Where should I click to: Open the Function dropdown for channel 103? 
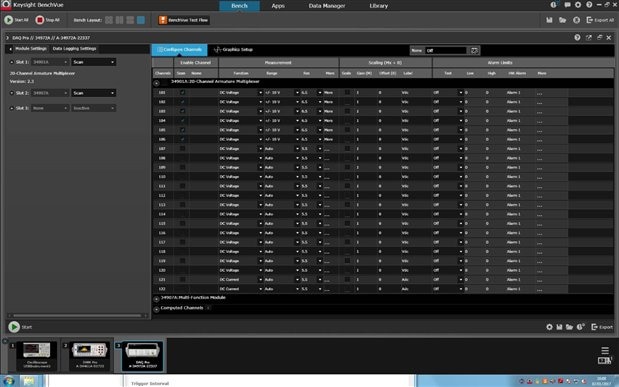tap(241, 111)
